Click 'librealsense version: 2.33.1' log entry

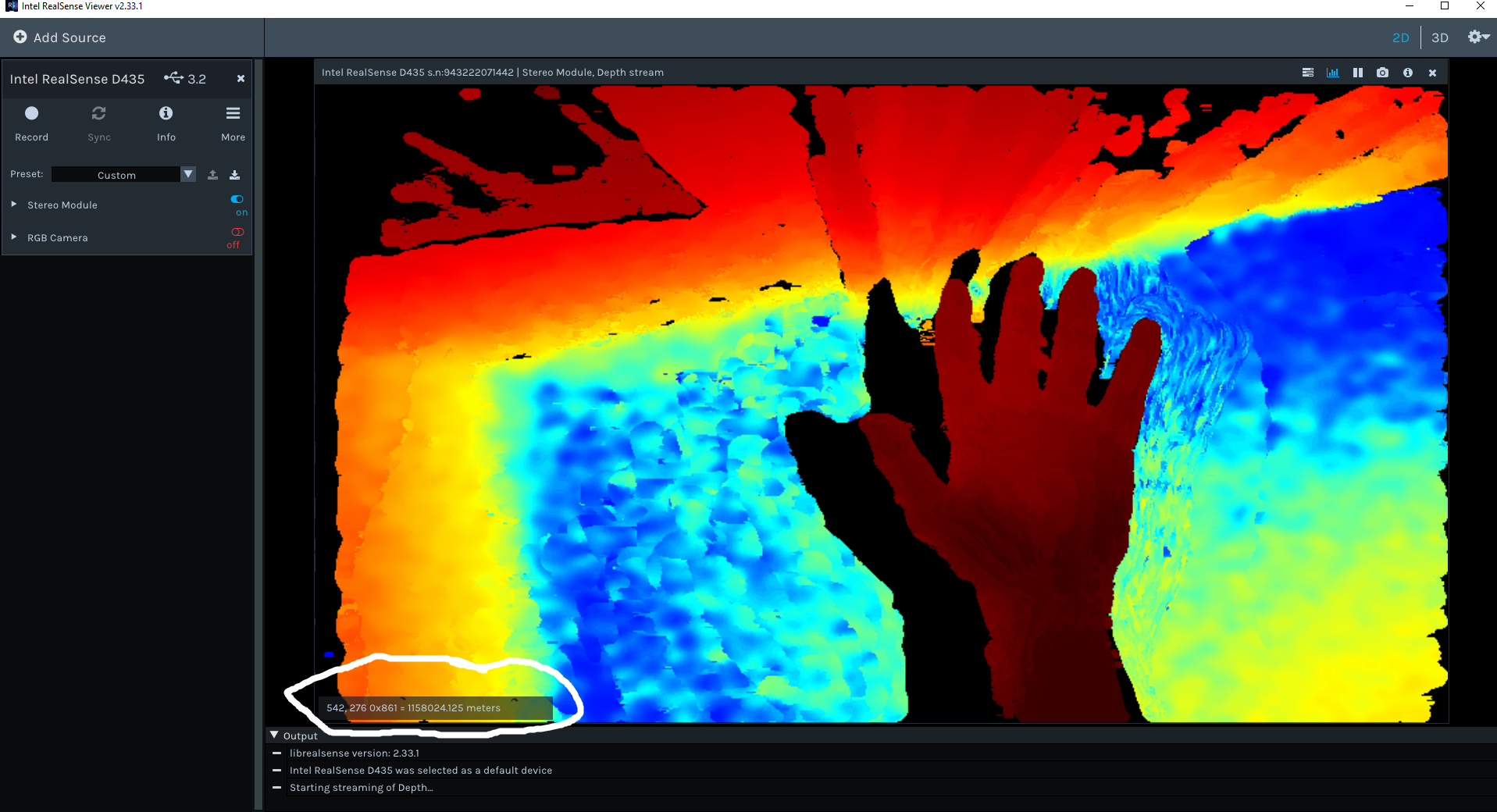(x=355, y=753)
